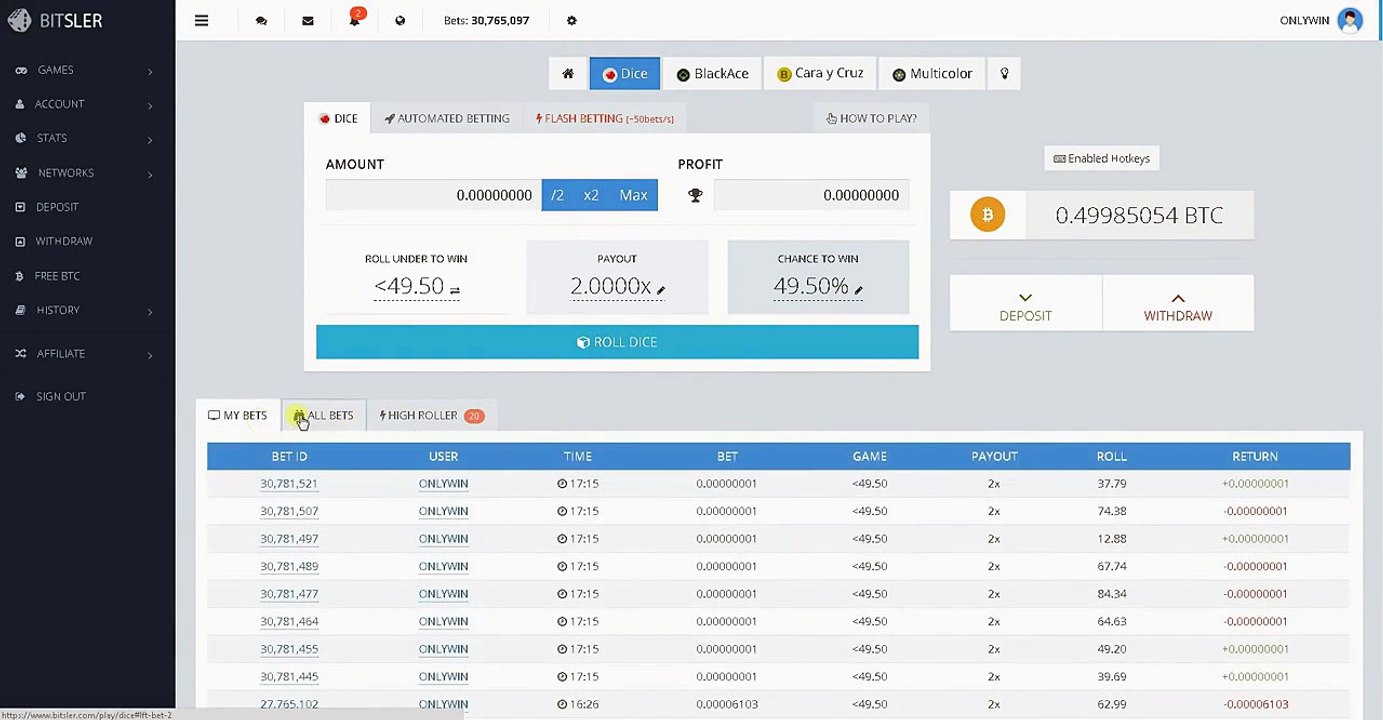Click the 49.50% chance value
The width and height of the screenshot is (1383, 720).
coord(811,286)
